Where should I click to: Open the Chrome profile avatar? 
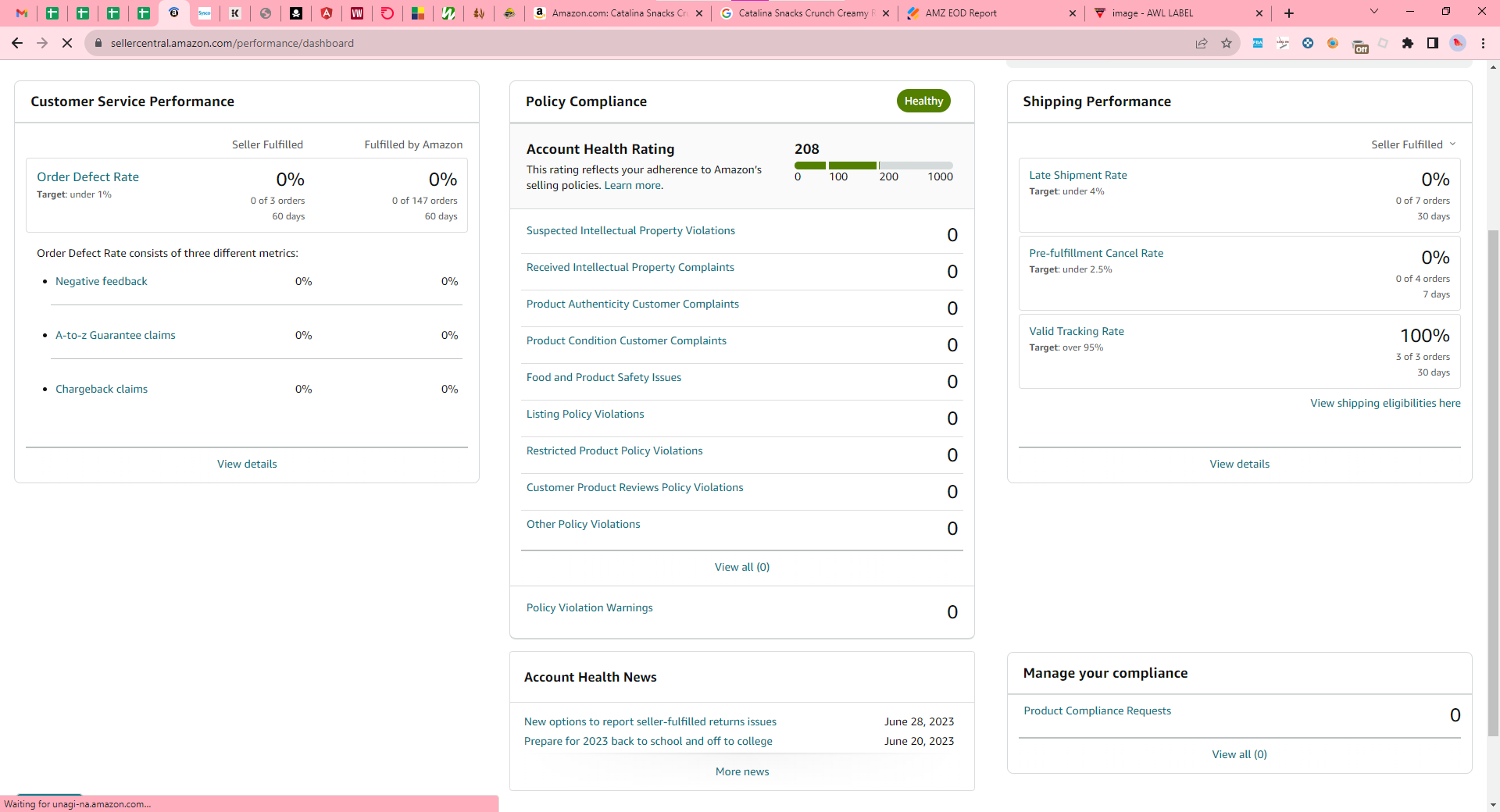(x=1458, y=43)
